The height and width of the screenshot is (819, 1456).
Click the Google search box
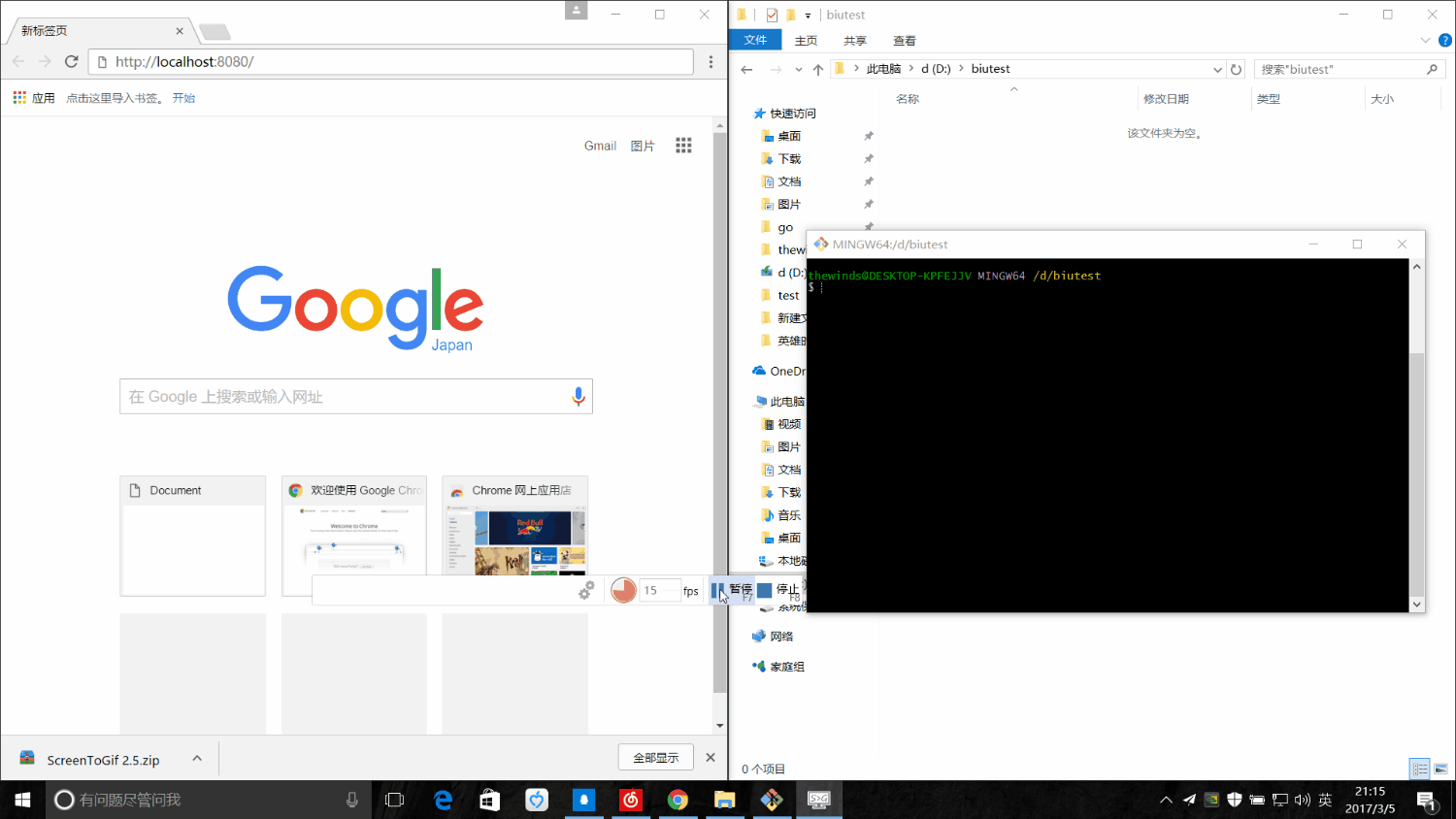click(x=355, y=396)
